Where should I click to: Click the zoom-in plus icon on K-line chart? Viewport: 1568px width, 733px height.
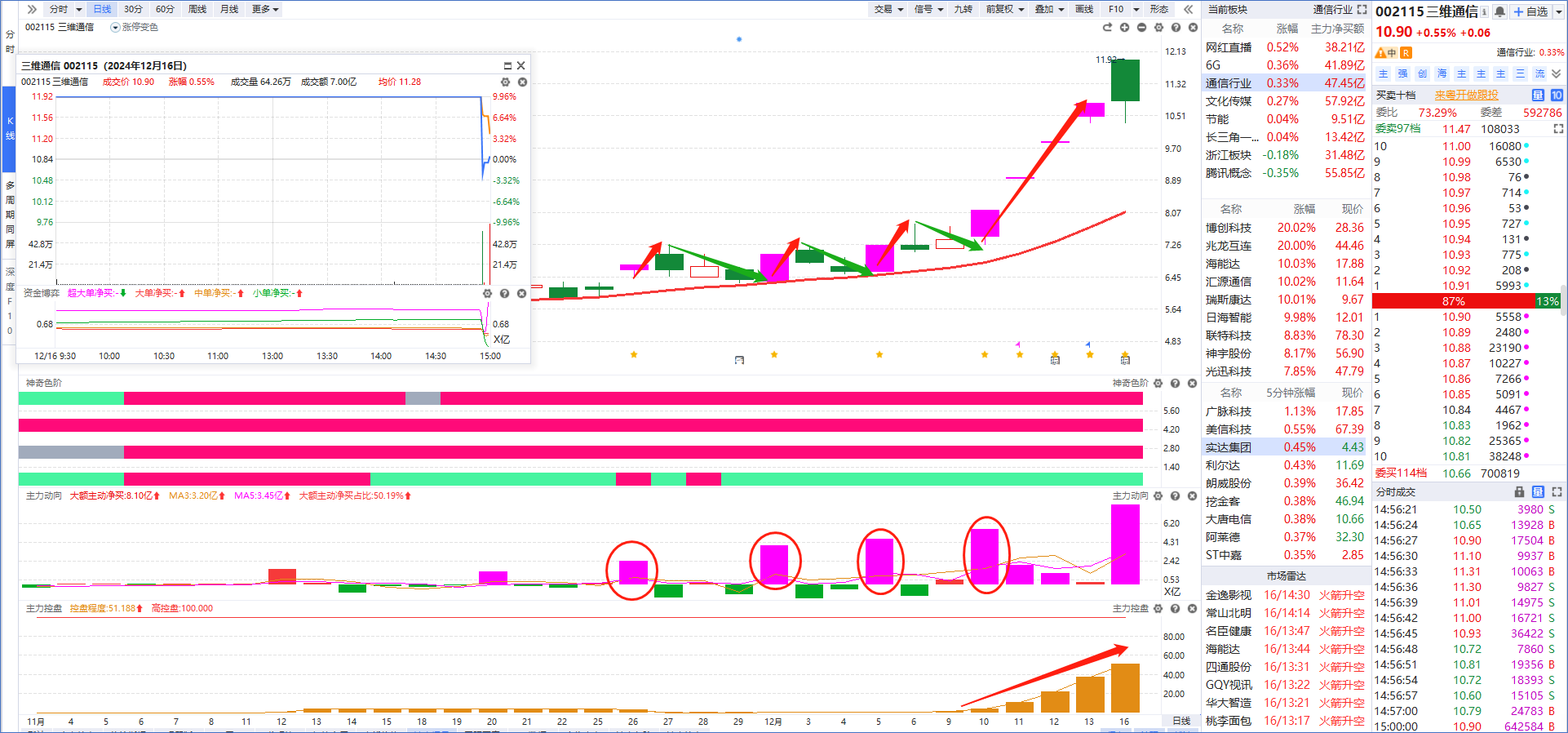(1124, 28)
